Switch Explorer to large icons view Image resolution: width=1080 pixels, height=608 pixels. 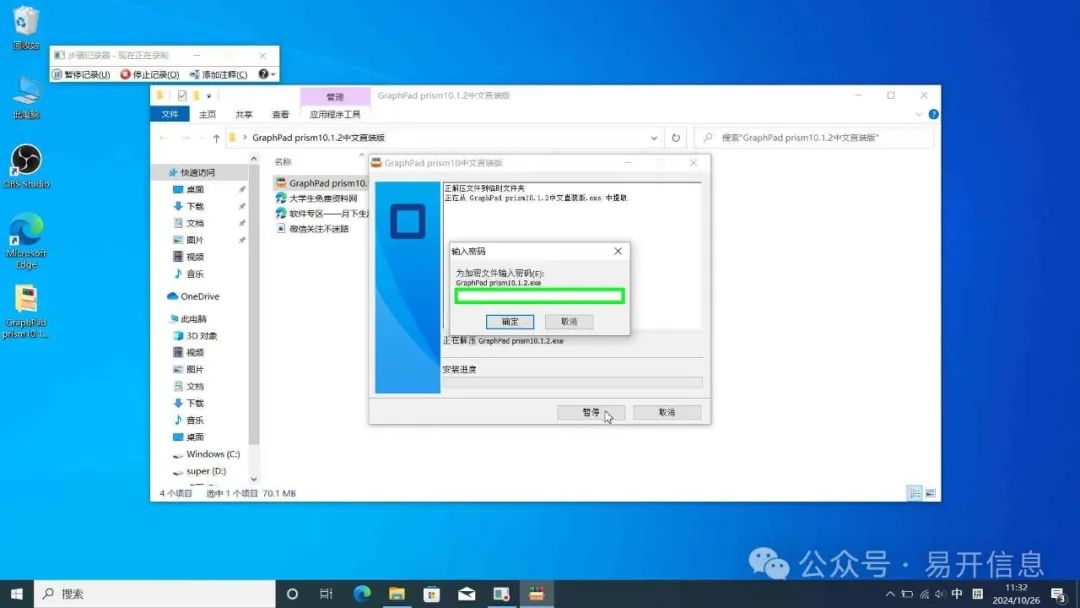tap(930, 493)
